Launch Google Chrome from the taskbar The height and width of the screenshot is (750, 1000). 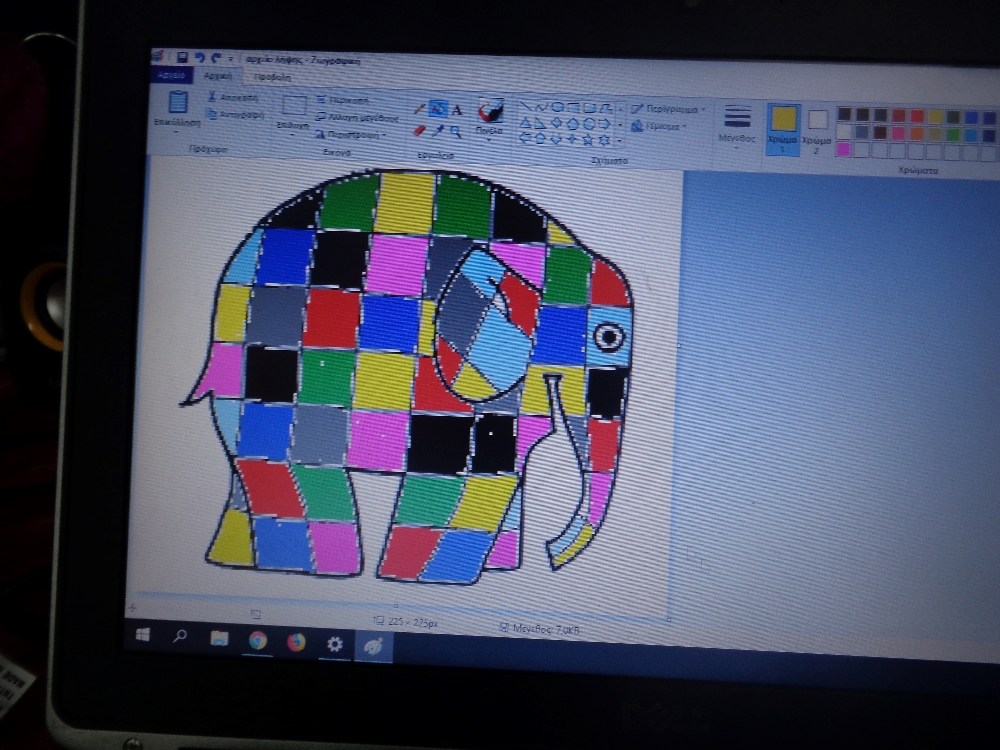[x=258, y=640]
